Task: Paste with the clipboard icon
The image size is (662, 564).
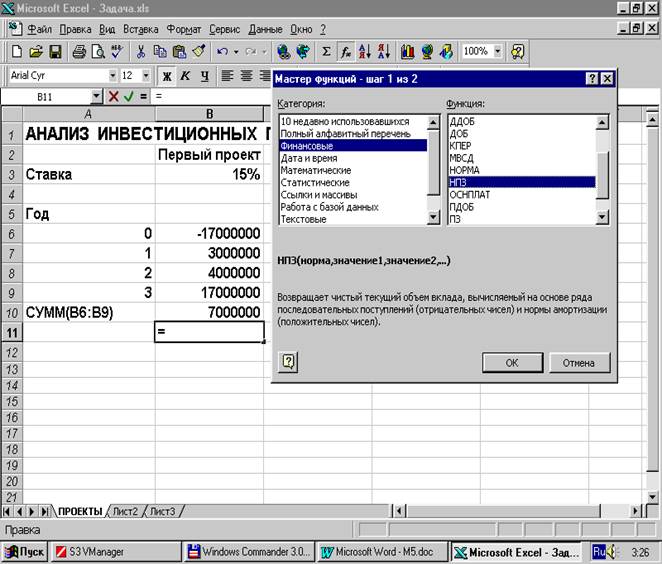Action: click(179, 52)
